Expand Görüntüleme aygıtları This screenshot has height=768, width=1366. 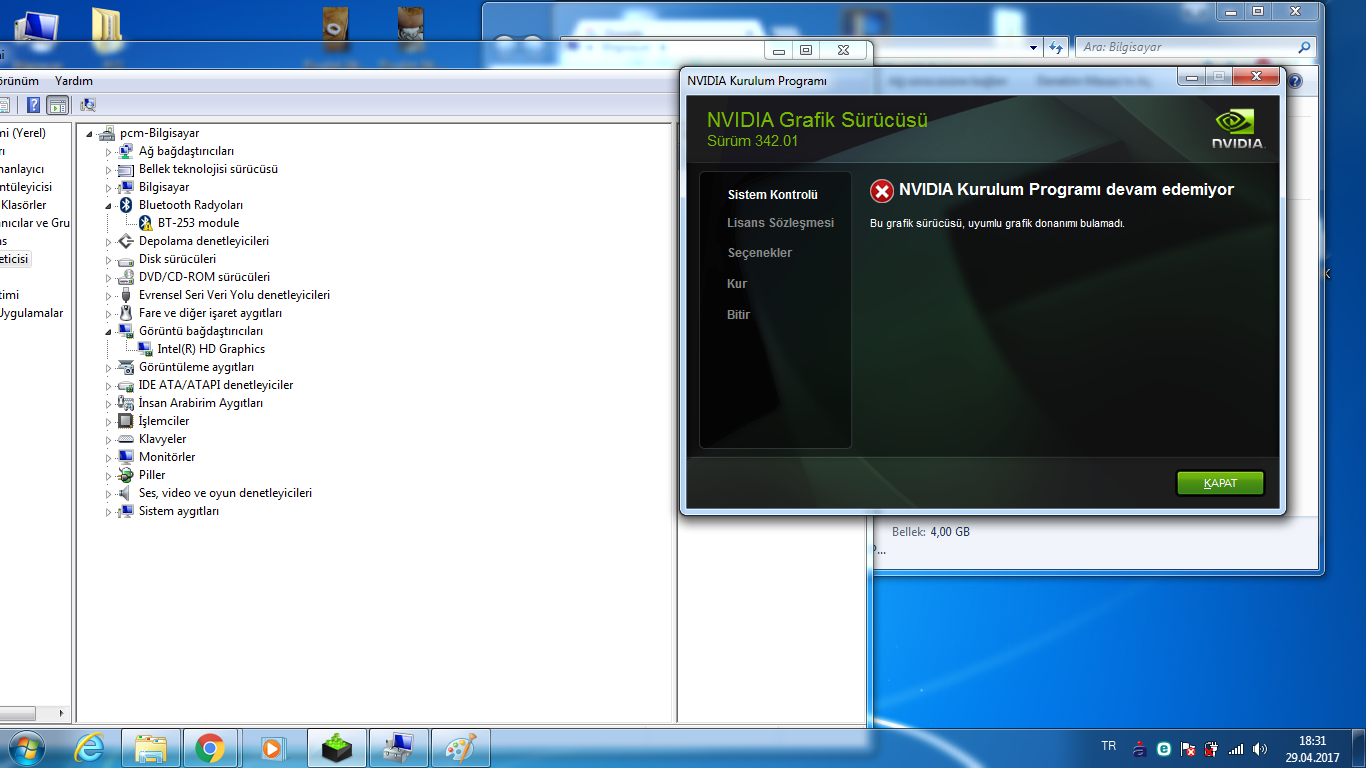(x=109, y=368)
